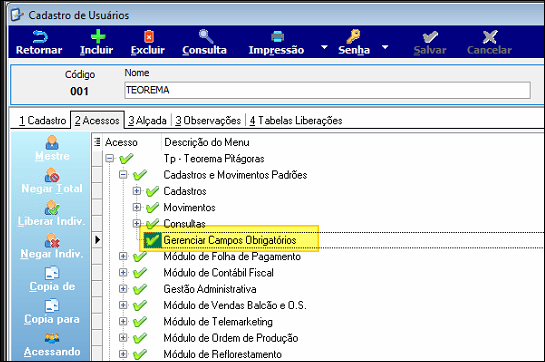The width and height of the screenshot is (545, 362).
Task: Toggle access checkmark for Módulo de Telemarketing
Action: pos(140,322)
